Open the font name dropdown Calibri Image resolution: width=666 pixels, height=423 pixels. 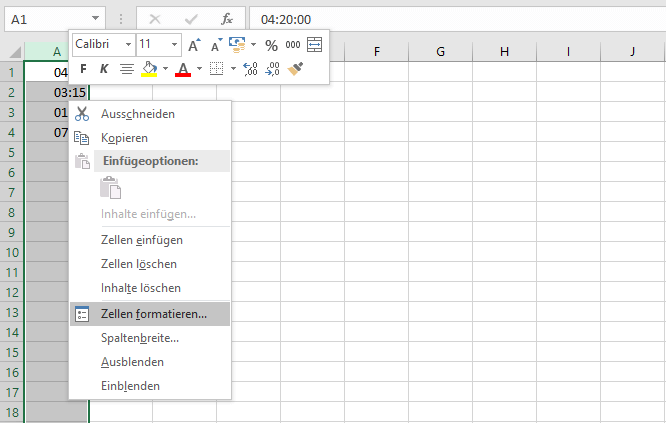pyautogui.click(x=128, y=45)
